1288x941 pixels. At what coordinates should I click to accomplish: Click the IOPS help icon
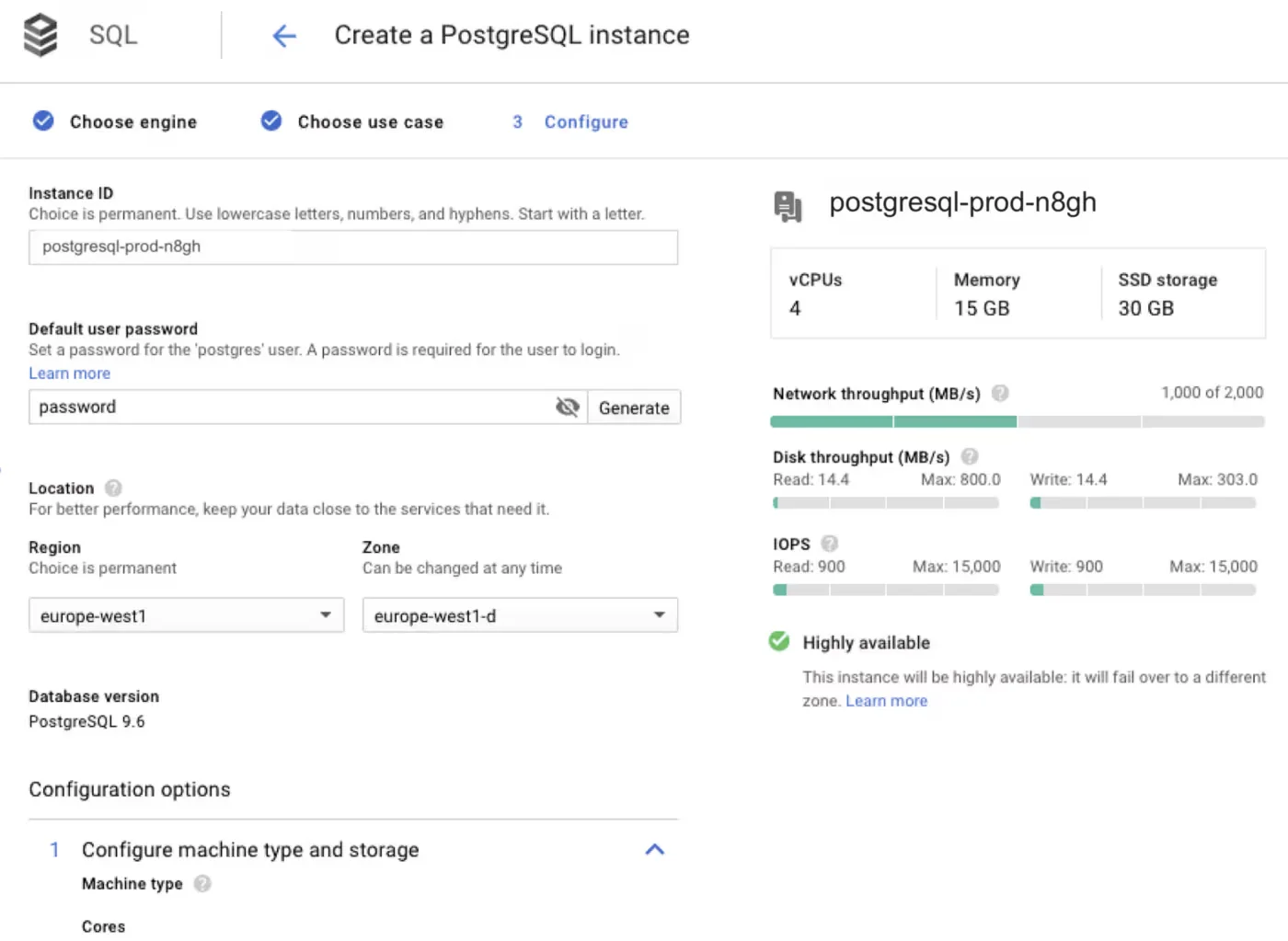tap(829, 544)
